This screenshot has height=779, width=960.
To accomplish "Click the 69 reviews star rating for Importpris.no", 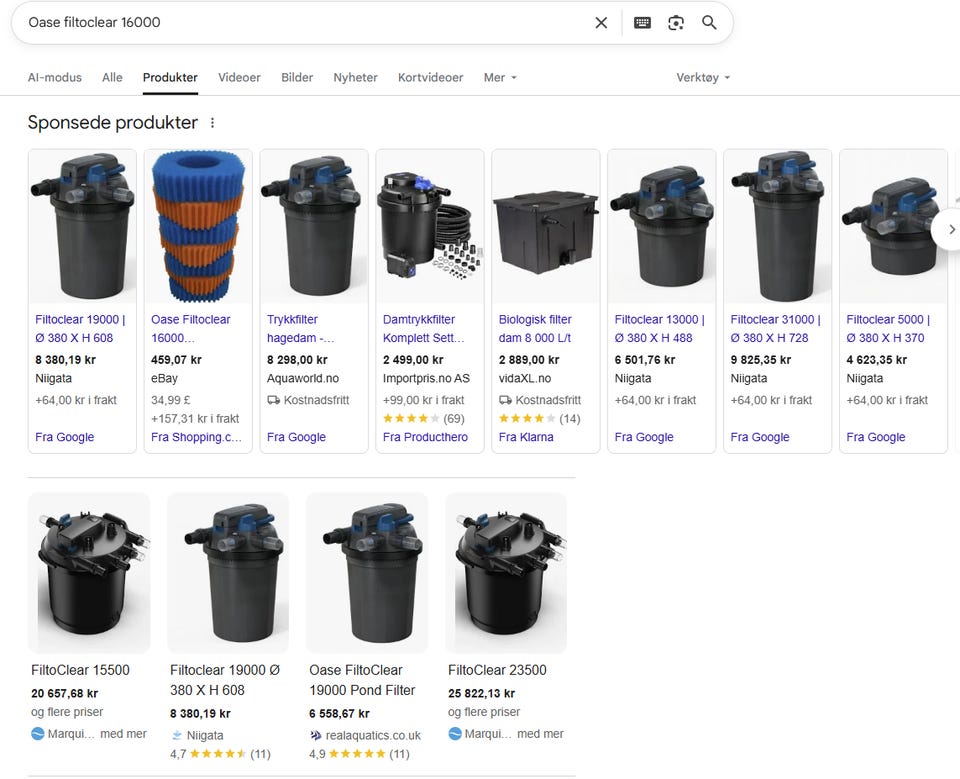I will click(x=424, y=419).
